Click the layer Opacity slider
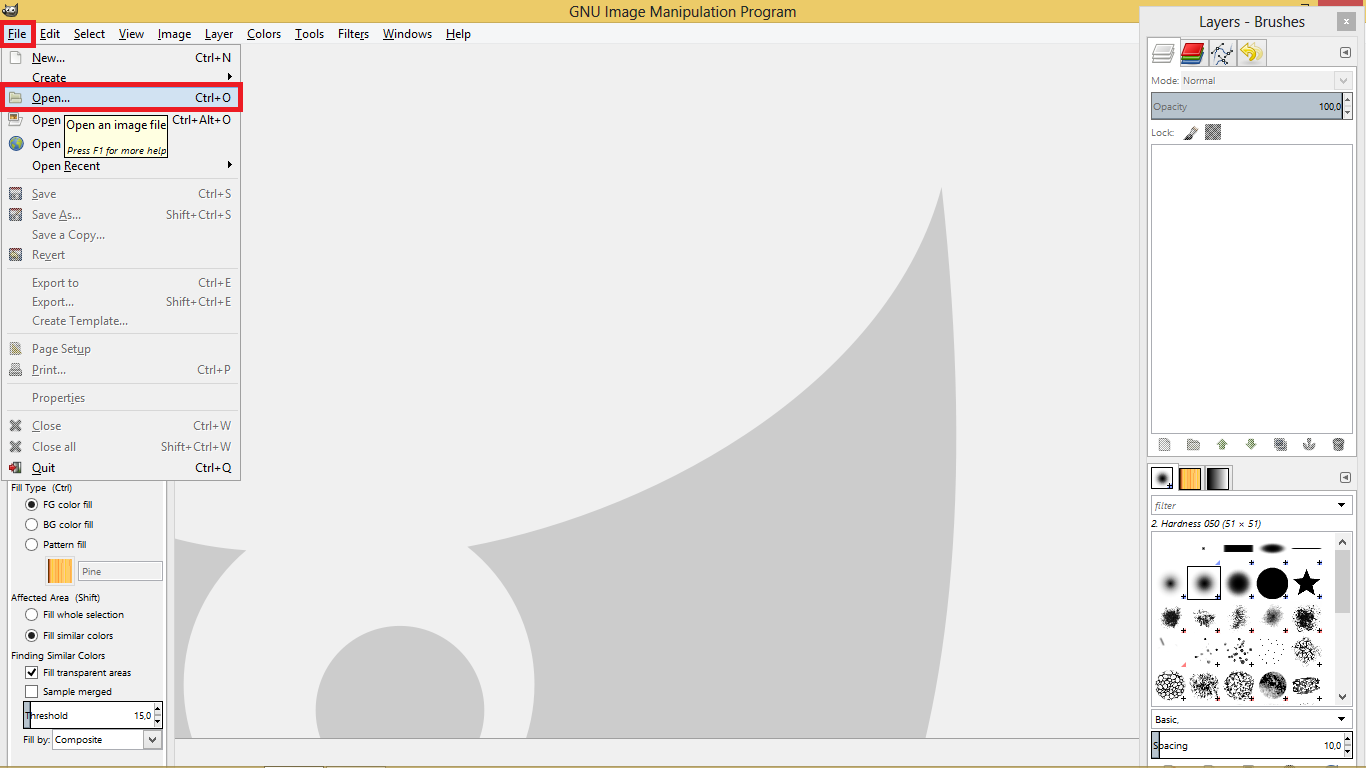The image size is (1366, 768). 1247,106
